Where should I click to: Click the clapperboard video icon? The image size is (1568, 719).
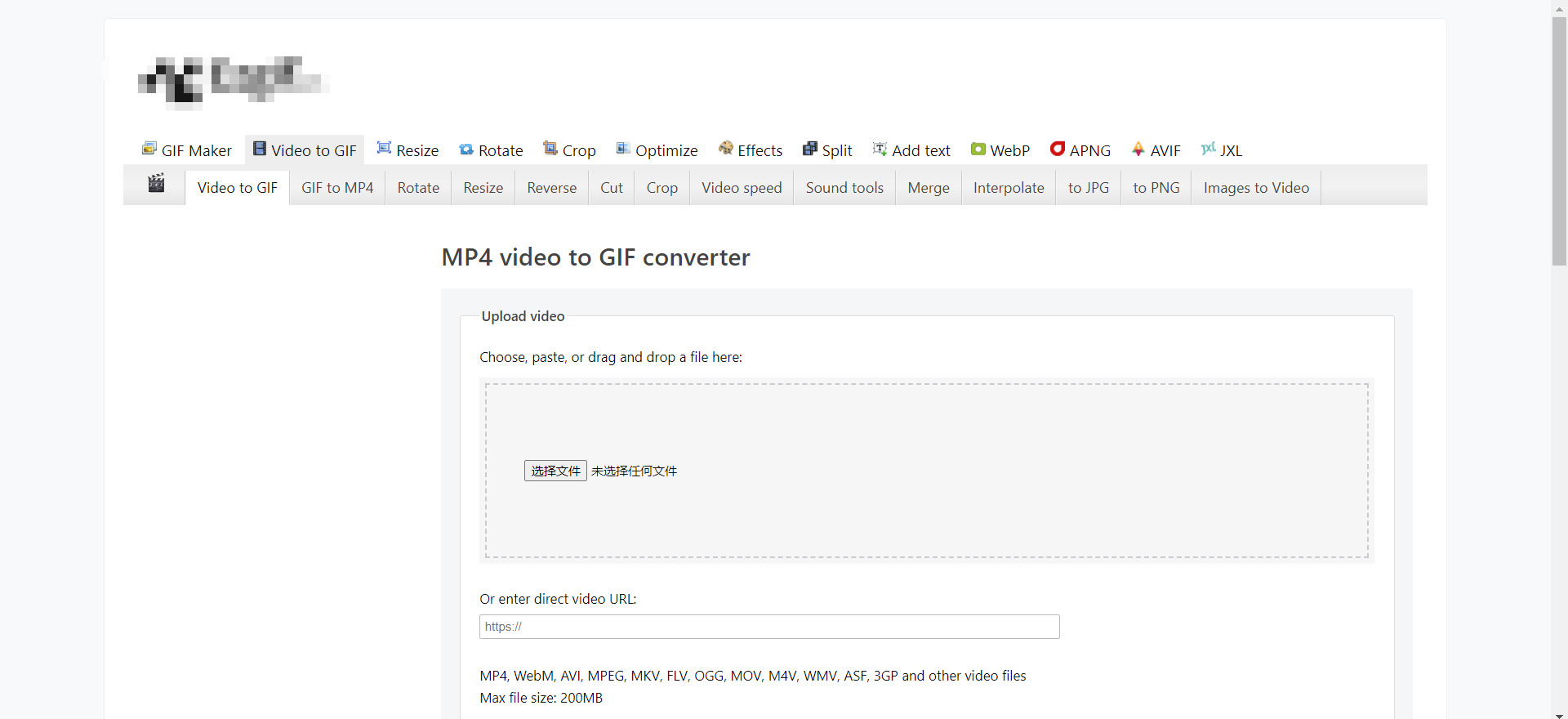point(156,183)
